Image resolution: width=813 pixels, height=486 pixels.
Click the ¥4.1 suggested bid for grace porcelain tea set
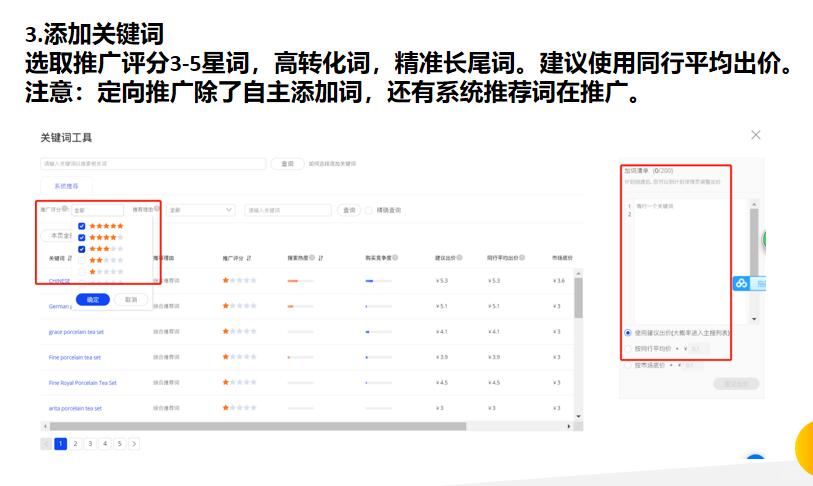tap(441, 331)
